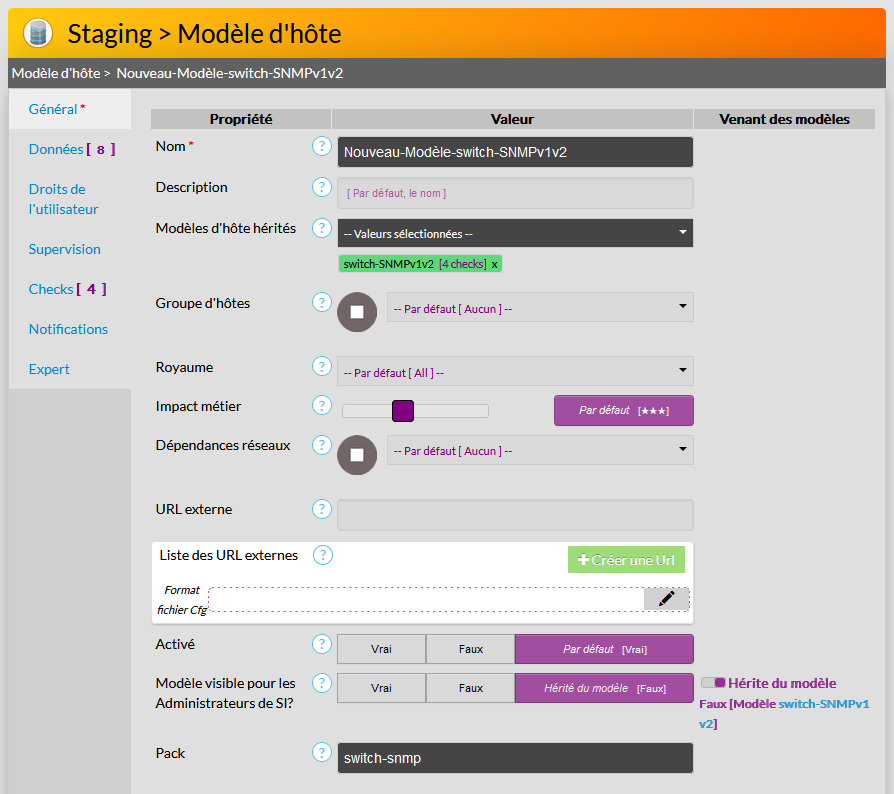The width and height of the screenshot is (894, 794).
Task: Remove the switch-SNMPv1v2 inherited model tag
Action: (494, 264)
